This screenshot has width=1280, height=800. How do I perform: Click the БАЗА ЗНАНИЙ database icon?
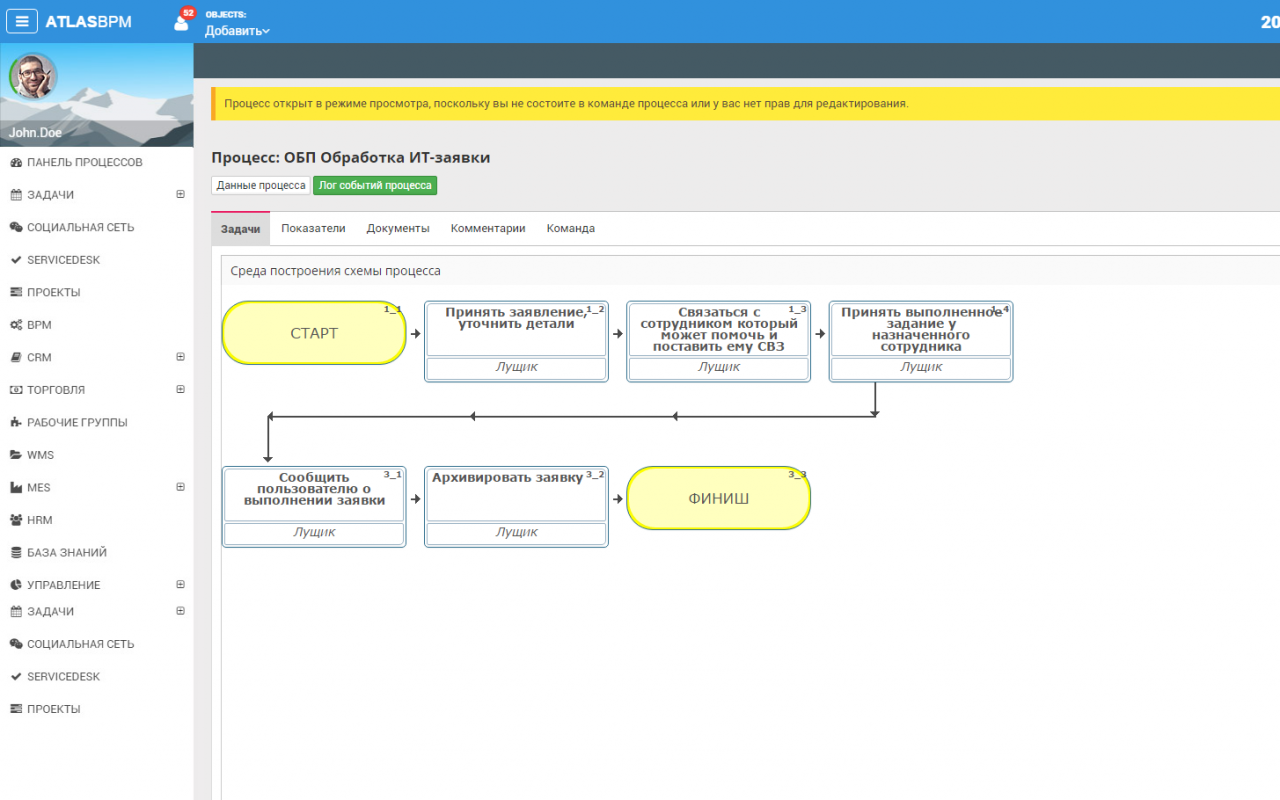(16, 552)
